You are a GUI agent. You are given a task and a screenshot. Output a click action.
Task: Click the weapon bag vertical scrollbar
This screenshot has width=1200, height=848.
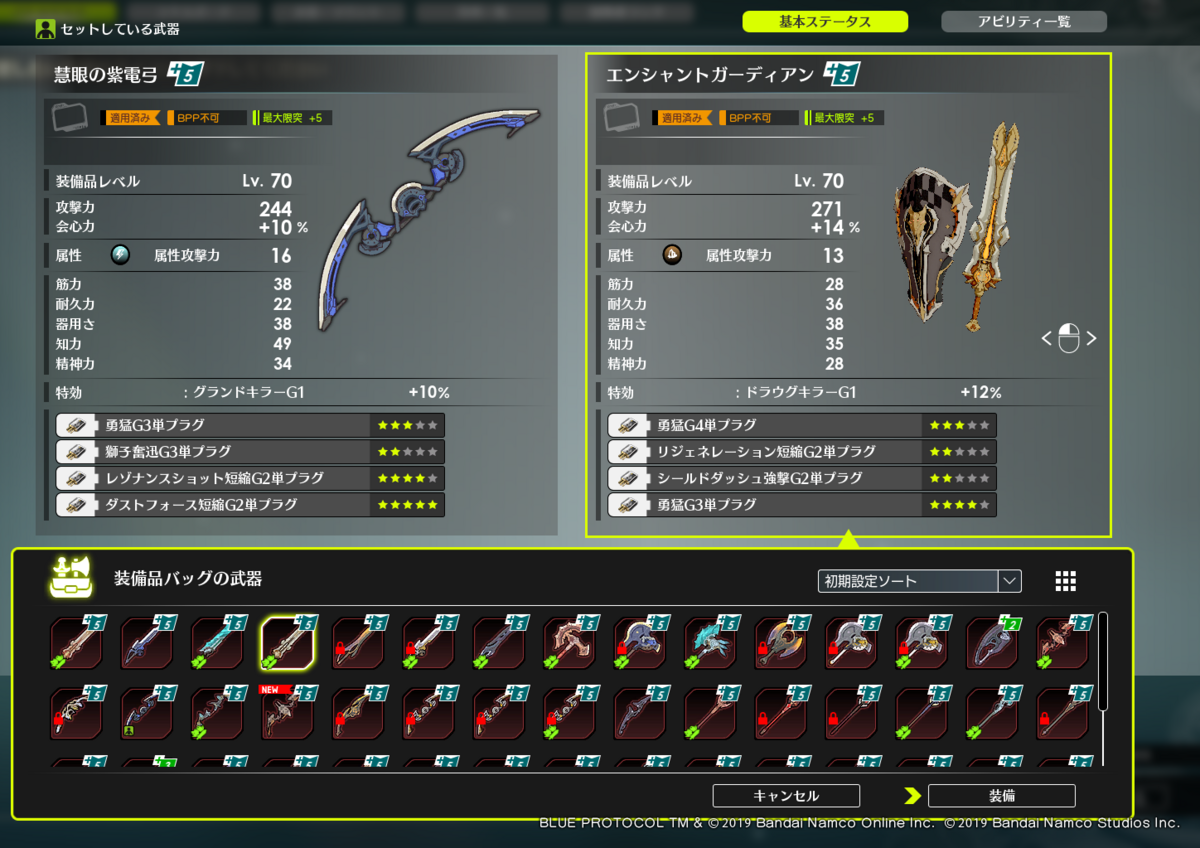[1103, 661]
